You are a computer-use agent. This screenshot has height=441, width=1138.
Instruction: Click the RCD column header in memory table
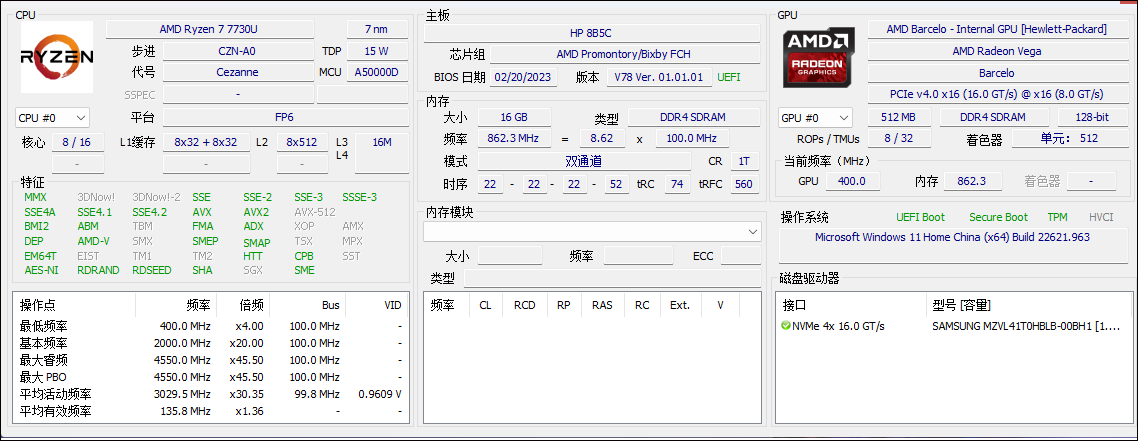tap(524, 305)
